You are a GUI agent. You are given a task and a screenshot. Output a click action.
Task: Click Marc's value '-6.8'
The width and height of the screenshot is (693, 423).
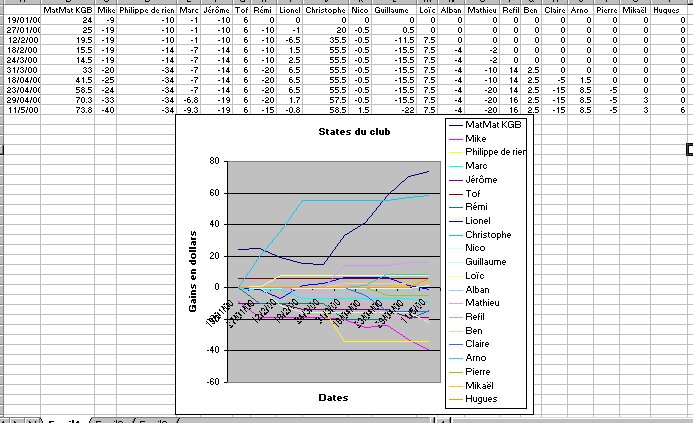pos(189,100)
